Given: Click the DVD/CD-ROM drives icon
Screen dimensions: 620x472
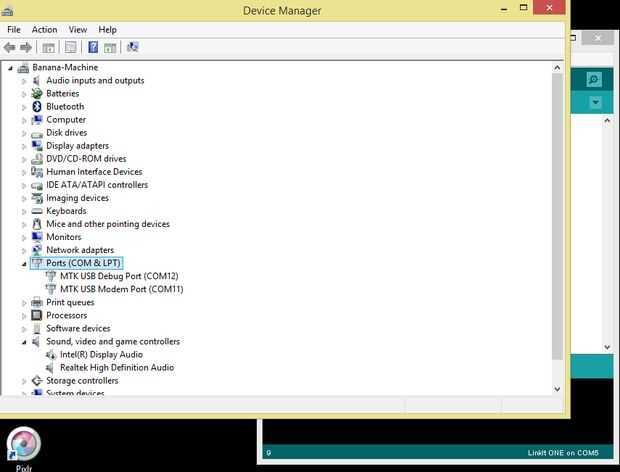Looking at the screenshot, I should (37, 159).
